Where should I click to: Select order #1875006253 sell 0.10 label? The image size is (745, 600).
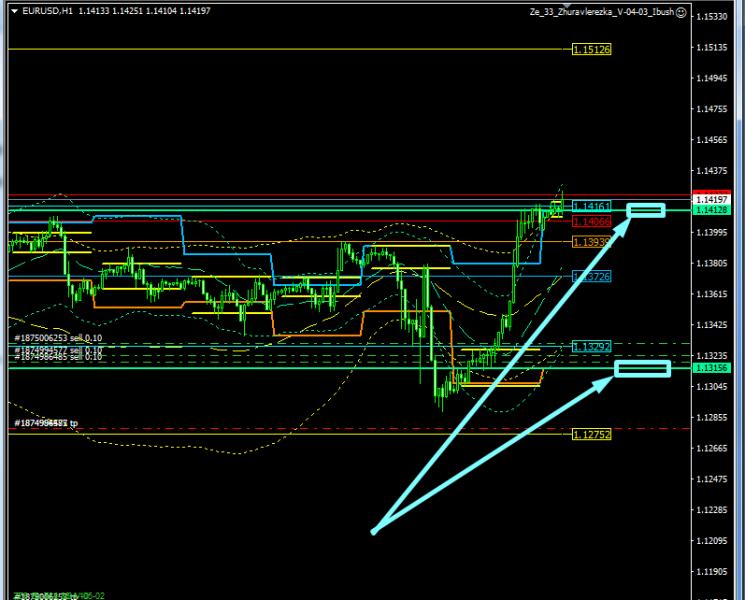click(x=58, y=338)
